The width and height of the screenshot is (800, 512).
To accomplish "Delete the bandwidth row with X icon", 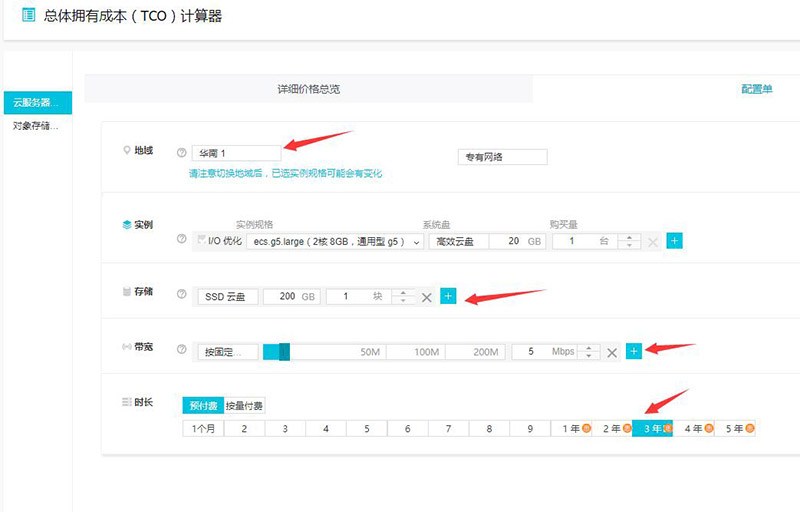I will point(612,352).
